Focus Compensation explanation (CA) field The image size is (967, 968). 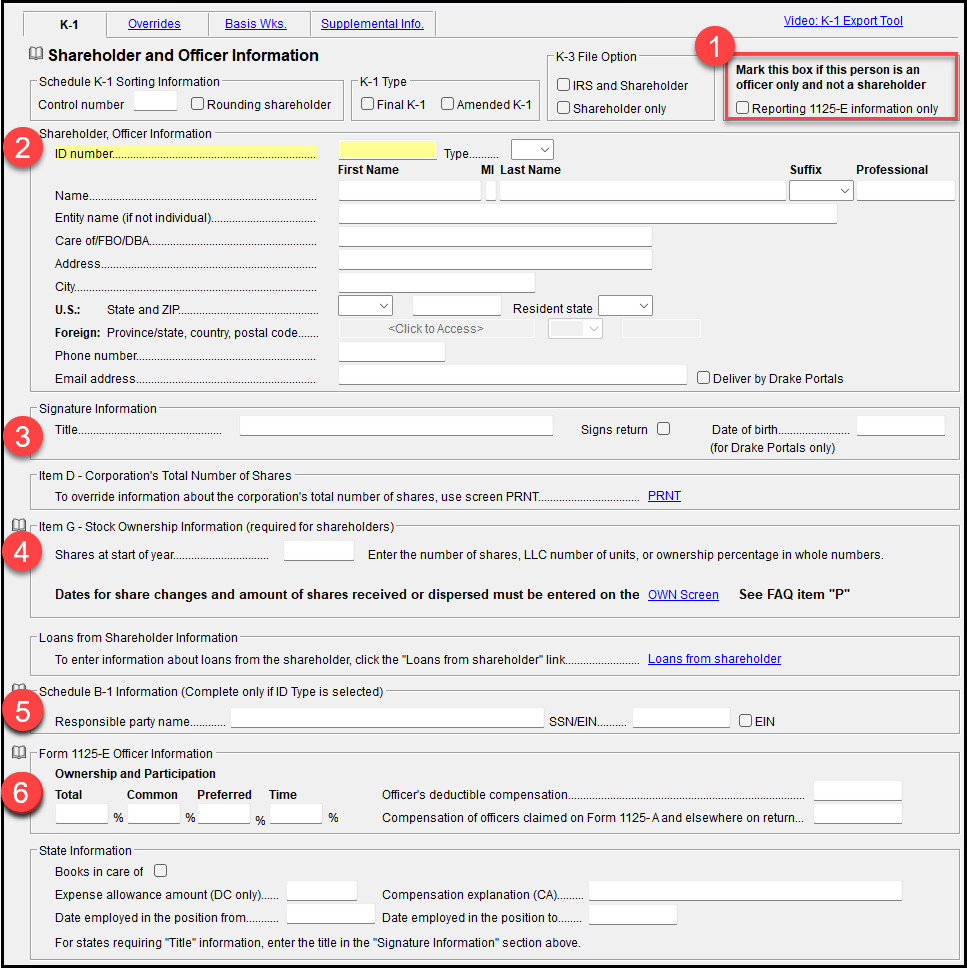point(745,891)
